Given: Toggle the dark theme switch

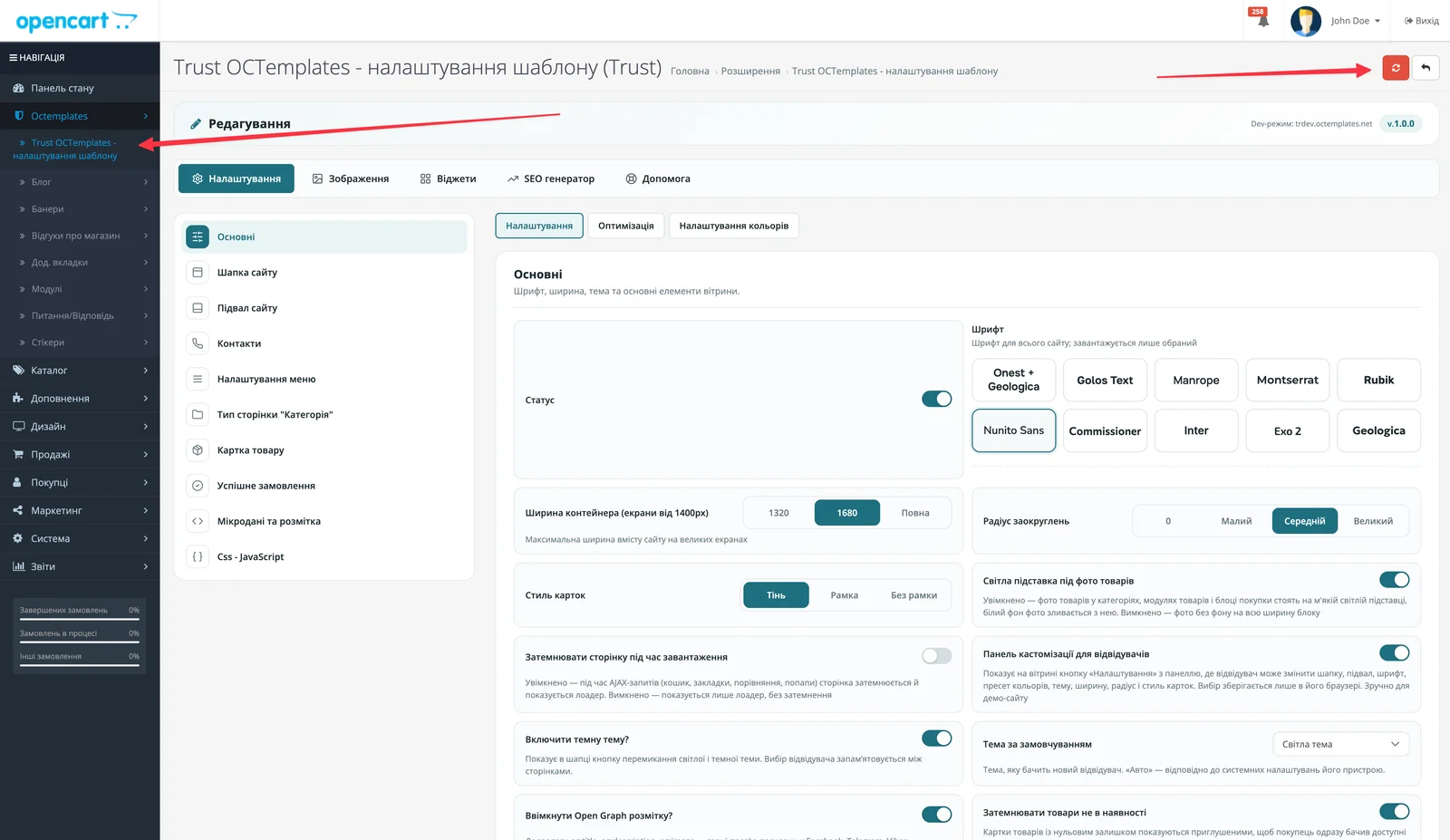Looking at the screenshot, I should [936, 739].
